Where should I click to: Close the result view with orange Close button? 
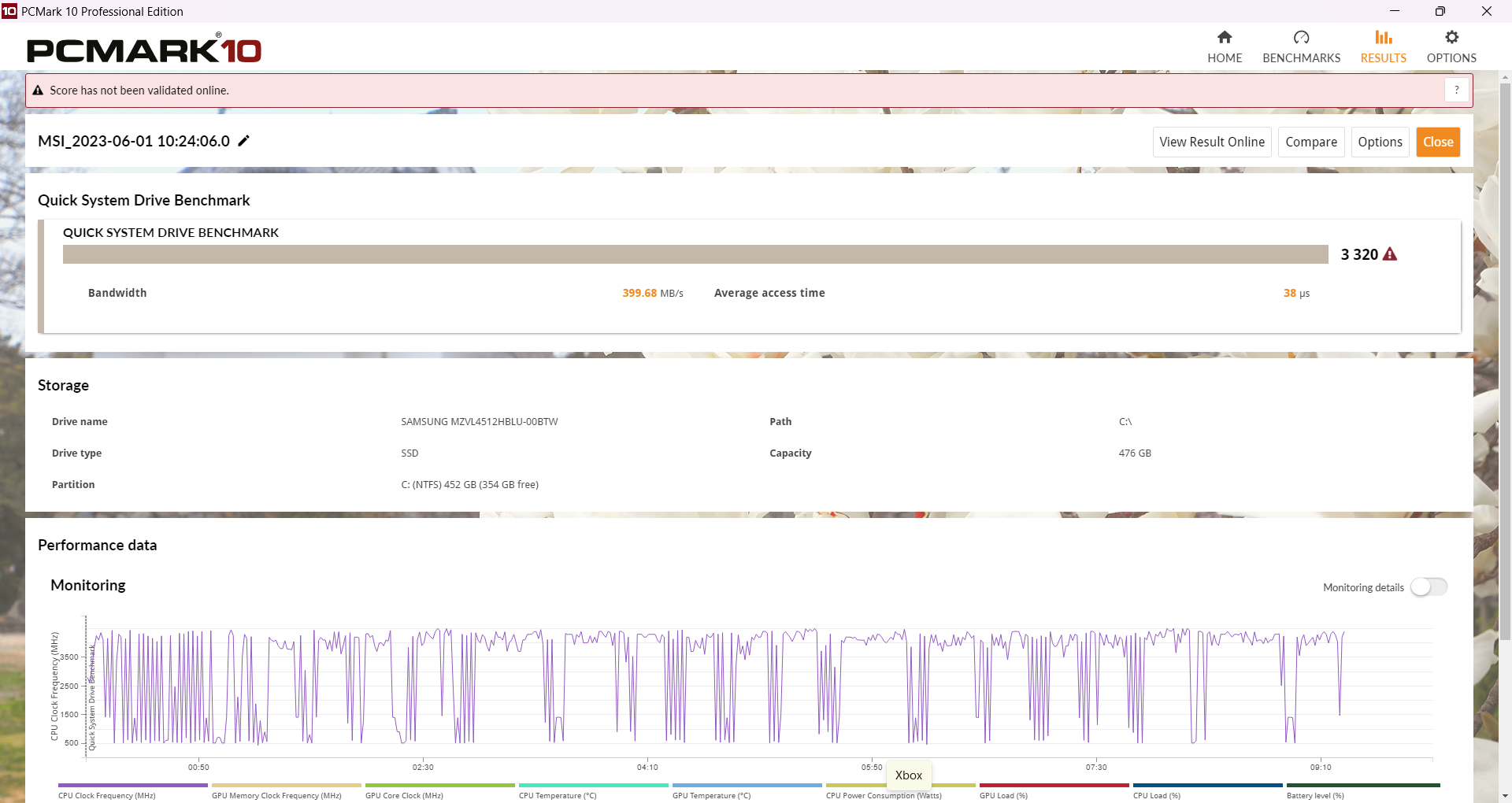tap(1438, 142)
